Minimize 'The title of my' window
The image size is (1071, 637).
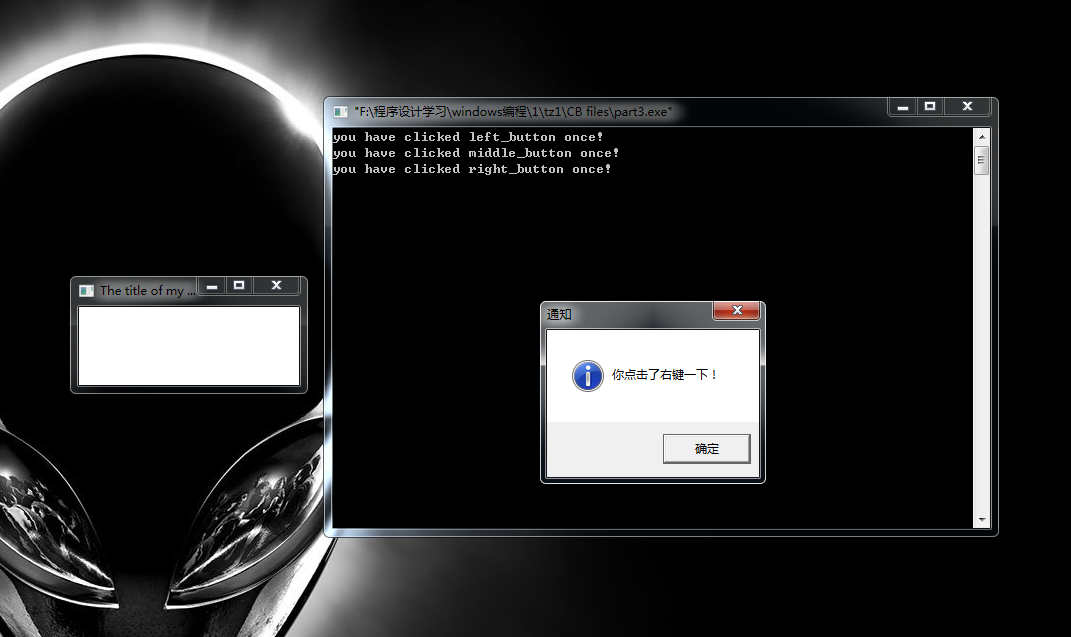click(x=212, y=285)
